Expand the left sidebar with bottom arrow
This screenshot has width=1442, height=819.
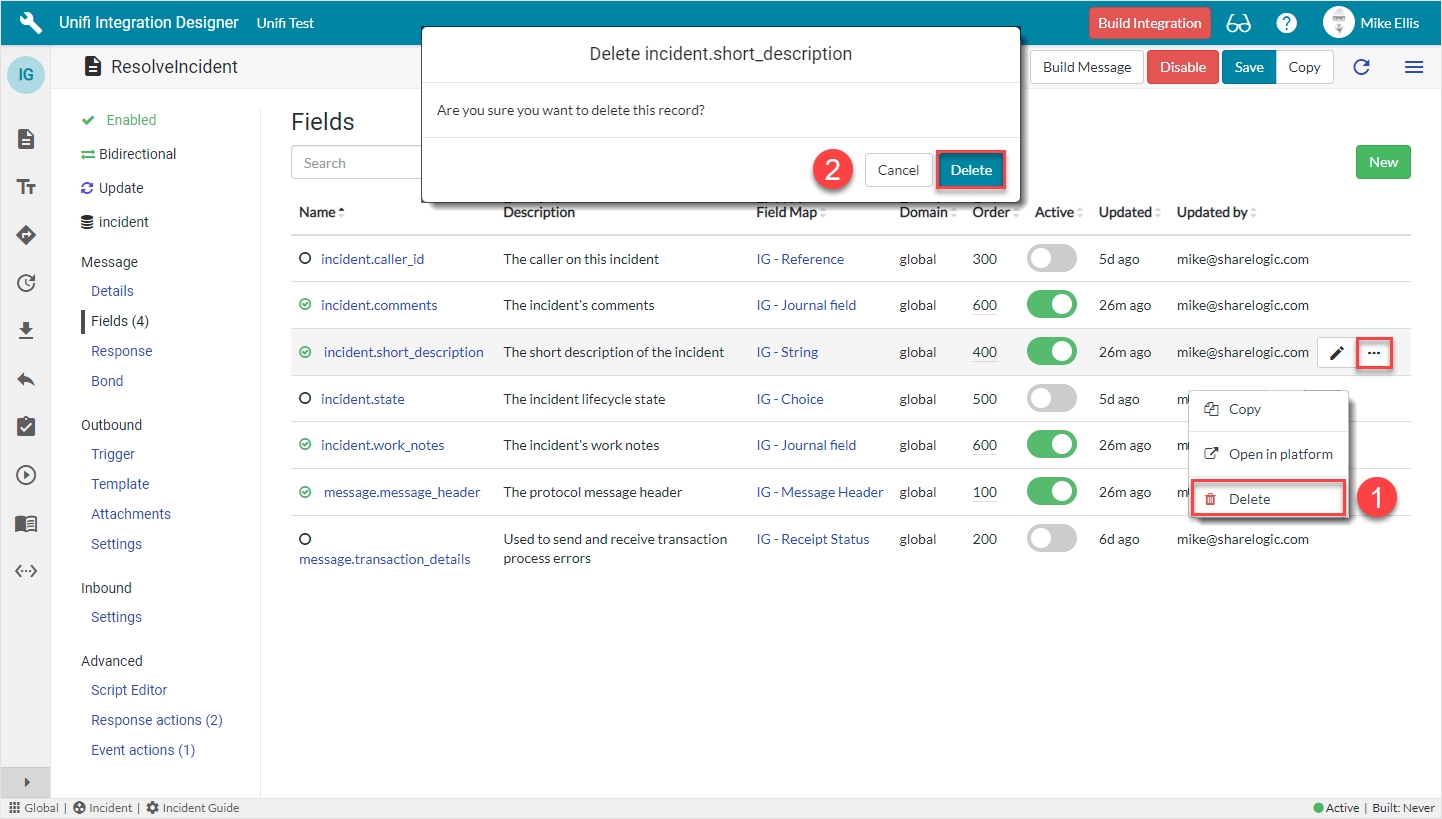pyautogui.click(x=26, y=782)
